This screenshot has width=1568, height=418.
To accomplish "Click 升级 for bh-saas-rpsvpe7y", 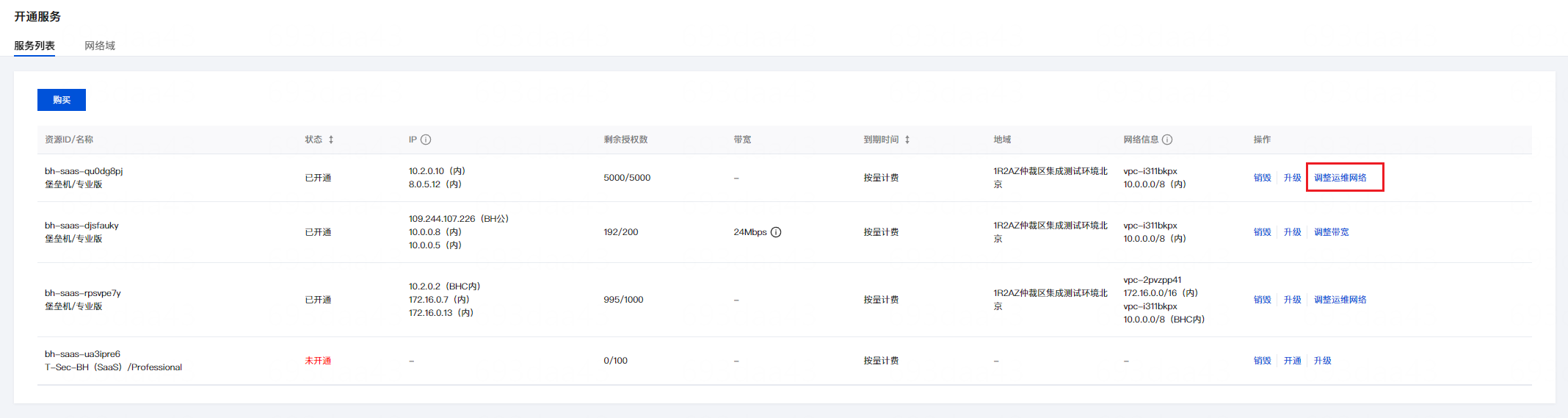I will 1292,300.
